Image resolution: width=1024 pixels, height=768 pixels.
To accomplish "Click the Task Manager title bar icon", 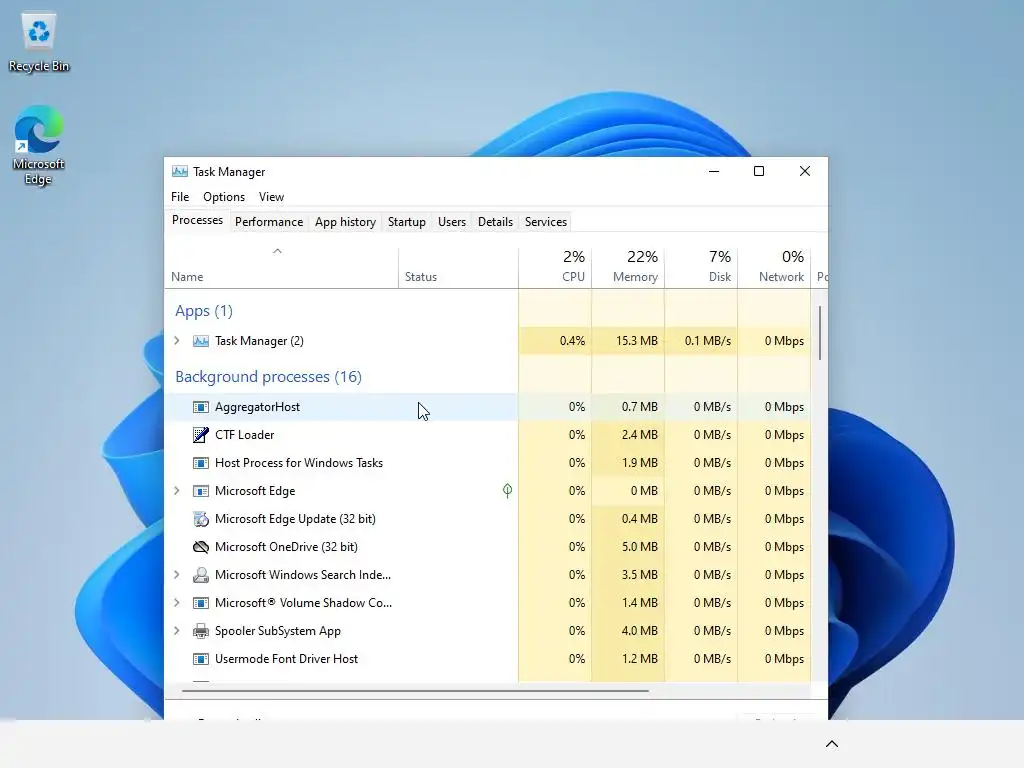I will (180, 171).
